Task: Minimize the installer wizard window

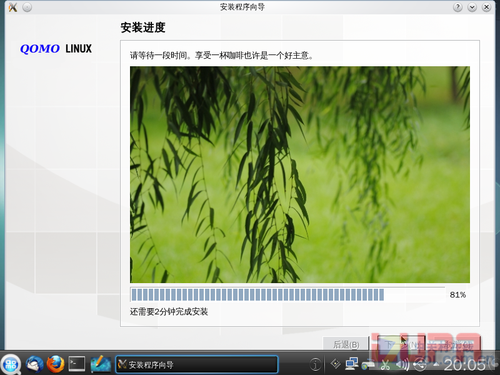Action: click(x=472, y=7)
